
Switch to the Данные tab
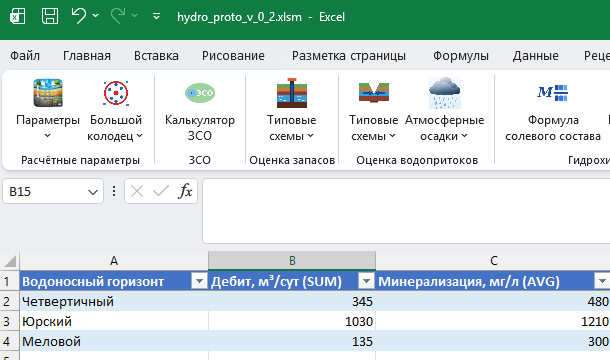point(535,56)
